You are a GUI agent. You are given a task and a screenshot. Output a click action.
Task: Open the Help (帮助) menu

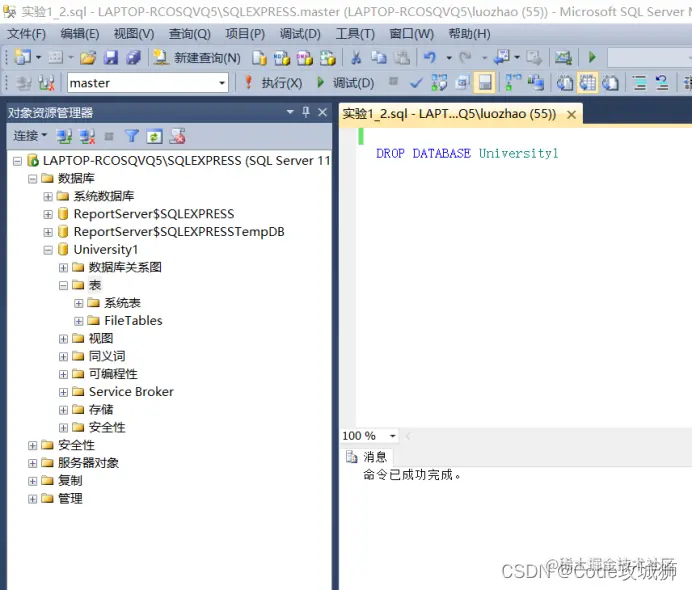pyautogui.click(x=470, y=34)
